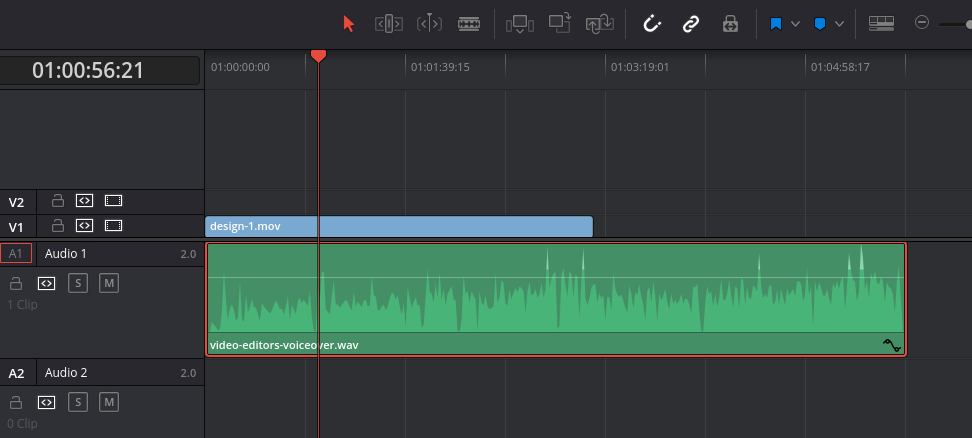Toggle the Position Lock icon
This screenshot has height=438, width=972.
(730, 24)
